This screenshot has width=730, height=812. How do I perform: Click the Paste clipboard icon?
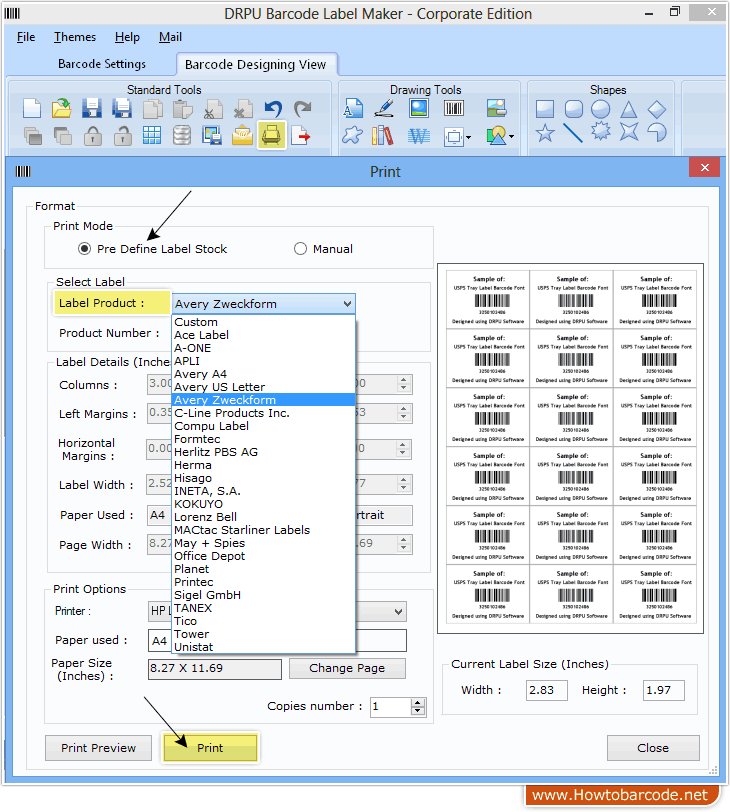[182, 109]
